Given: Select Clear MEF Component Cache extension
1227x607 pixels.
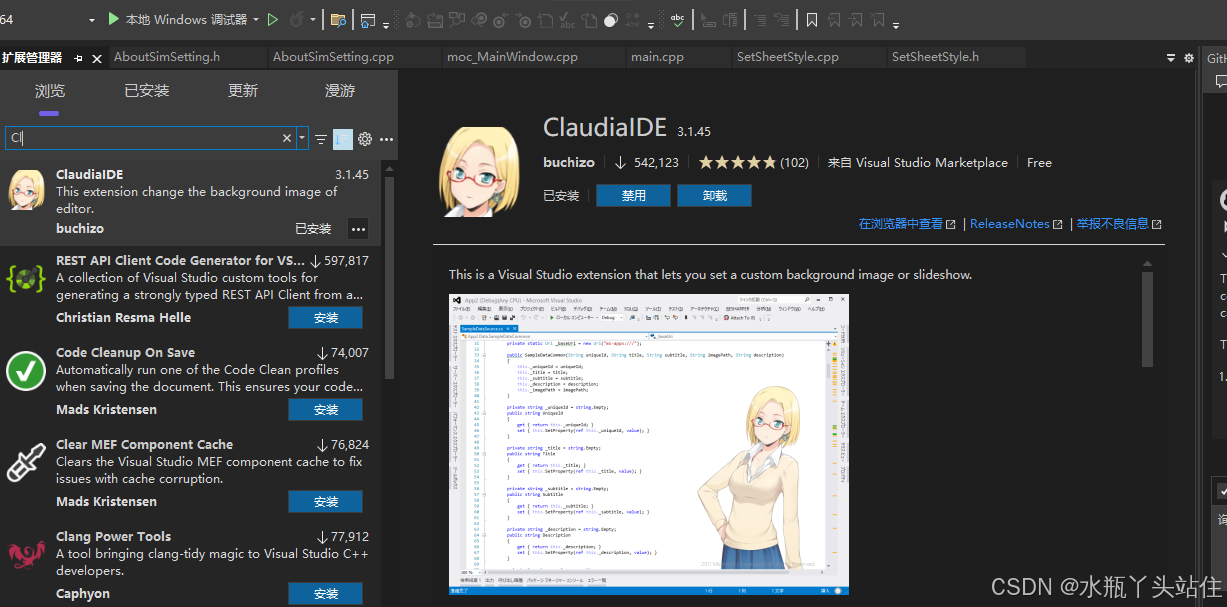Looking at the screenshot, I should pos(190,475).
